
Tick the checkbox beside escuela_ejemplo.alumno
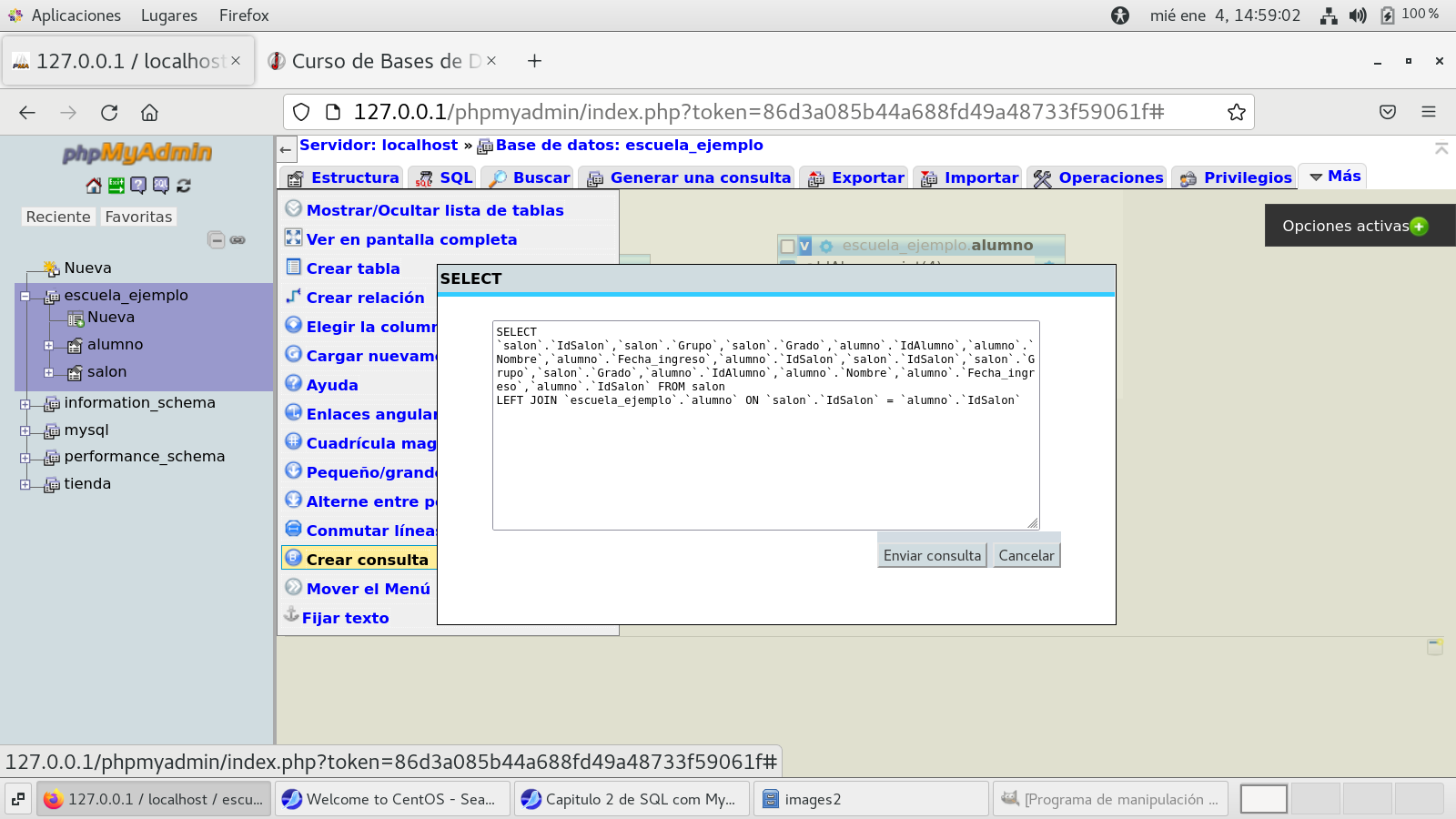click(x=788, y=246)
